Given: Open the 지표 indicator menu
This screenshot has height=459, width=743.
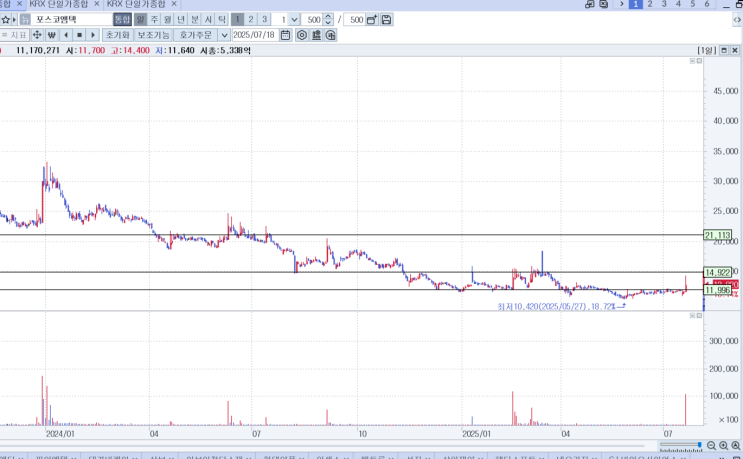Looking at the screenshot, I should coord(15,35).
